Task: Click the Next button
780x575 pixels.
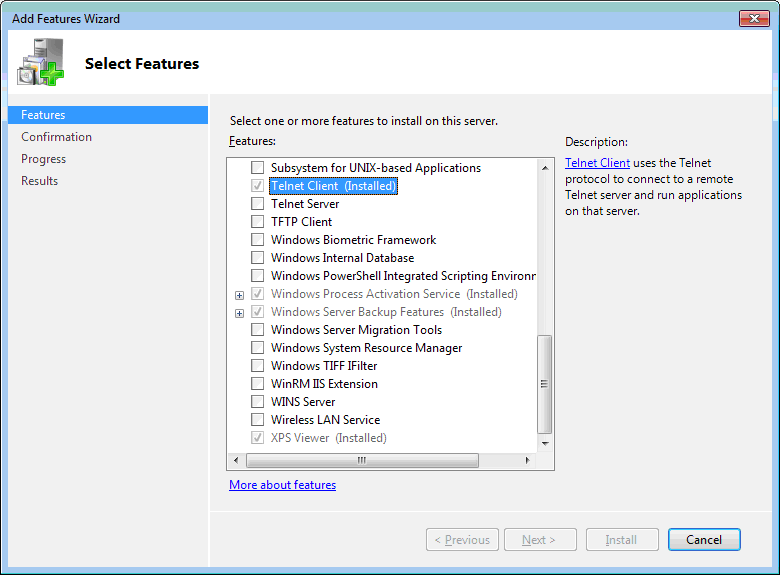Action: pos(540,540)
